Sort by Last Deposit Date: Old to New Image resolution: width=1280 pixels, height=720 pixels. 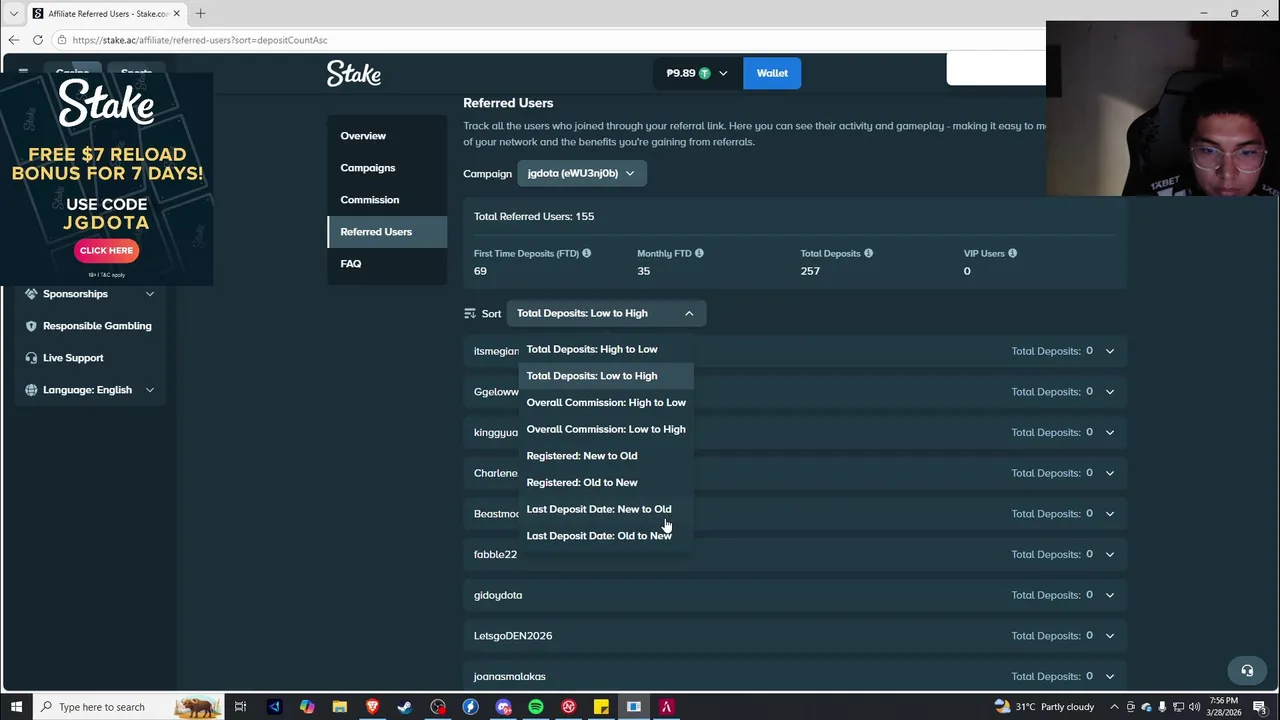[x=606, y=536]
